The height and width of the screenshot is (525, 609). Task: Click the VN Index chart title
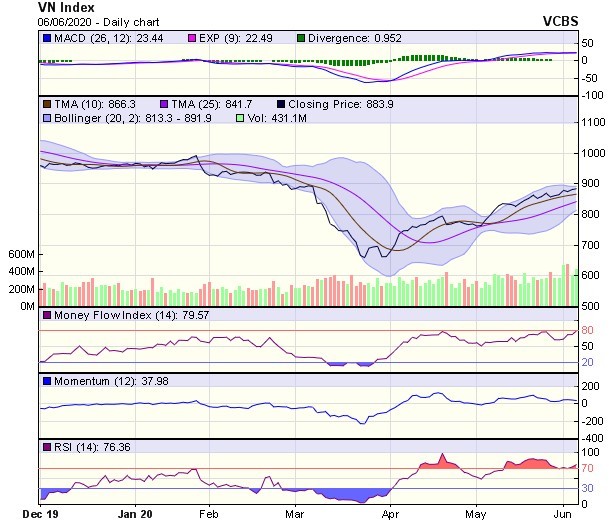pyautogui.click(x=38, y=6)
